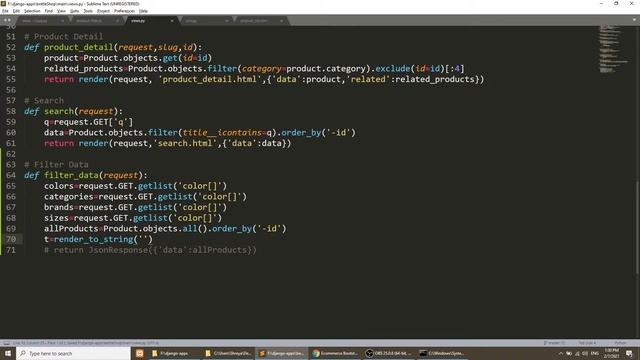The width and height of the screenshot is (640, 360).
Task: Click the 'product_detail.html' string
Action: tap(210, 79)
